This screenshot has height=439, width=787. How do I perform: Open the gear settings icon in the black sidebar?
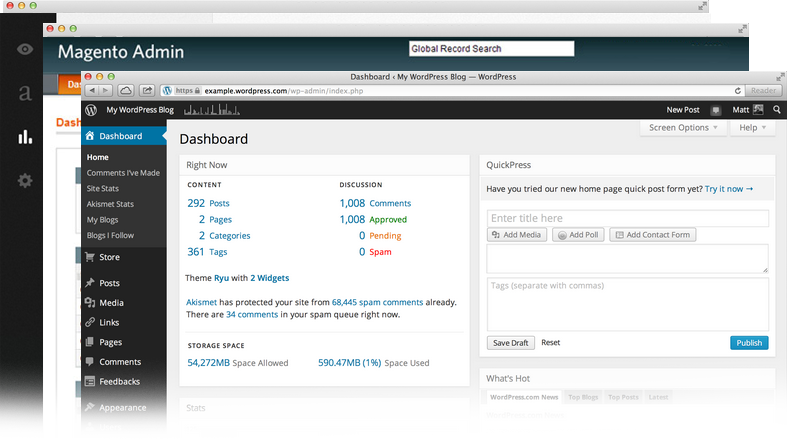(25, 180)
